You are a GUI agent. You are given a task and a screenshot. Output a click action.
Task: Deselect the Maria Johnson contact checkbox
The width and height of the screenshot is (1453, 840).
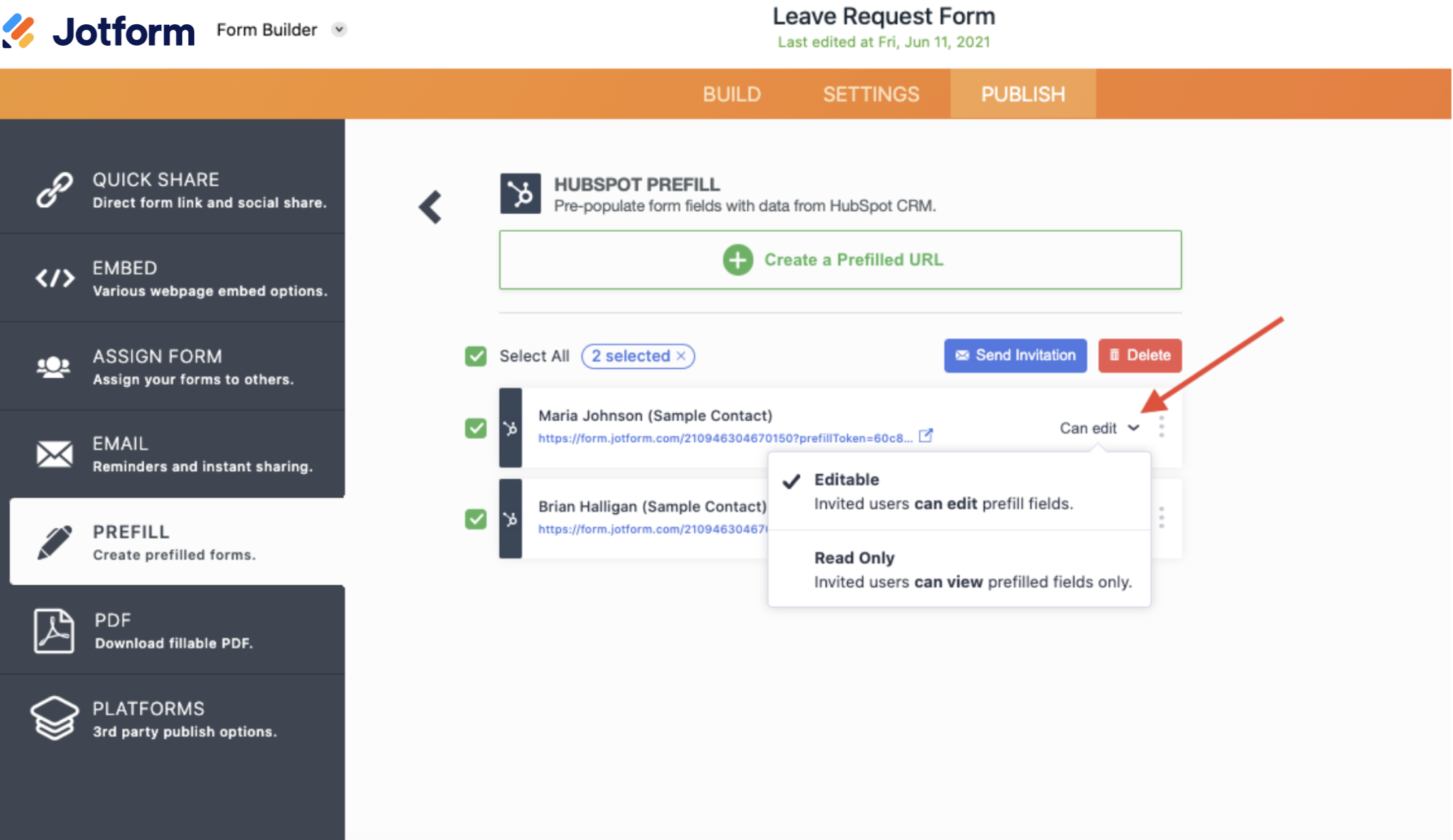pos(476,428)
